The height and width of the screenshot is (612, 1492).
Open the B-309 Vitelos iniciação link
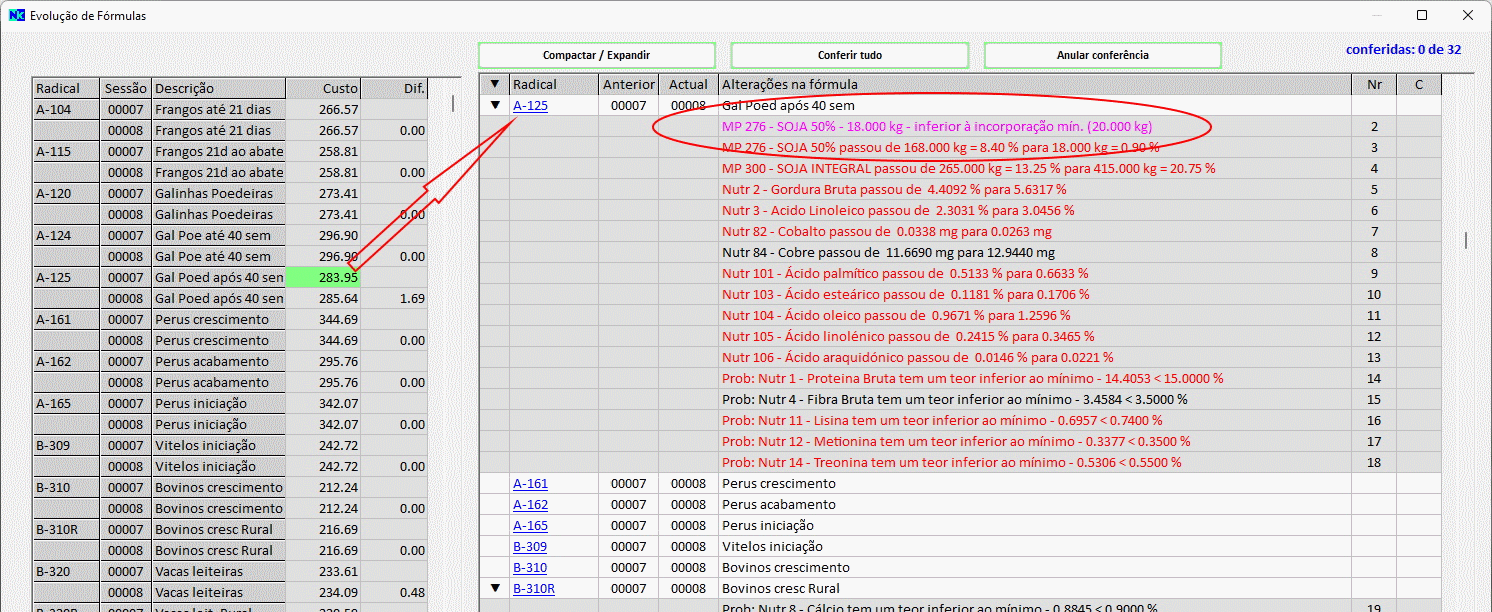pyautogui.click(x=530, y=546)
